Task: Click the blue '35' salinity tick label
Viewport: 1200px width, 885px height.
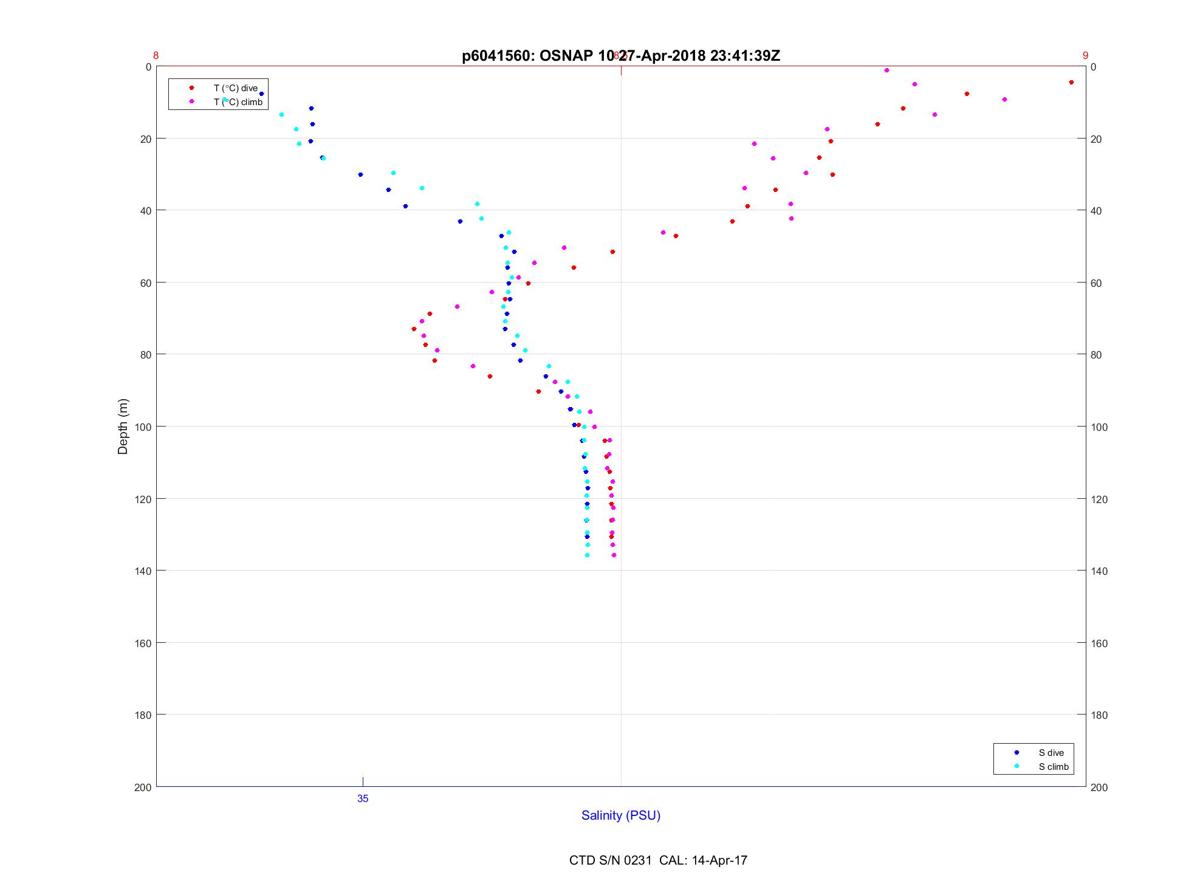Action: click(362, 798)
